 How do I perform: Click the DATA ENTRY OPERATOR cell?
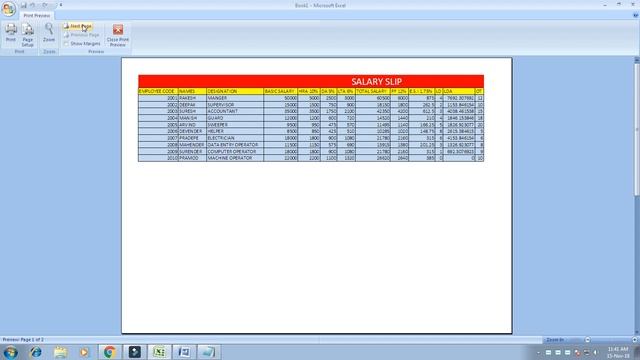pos(235,144)
